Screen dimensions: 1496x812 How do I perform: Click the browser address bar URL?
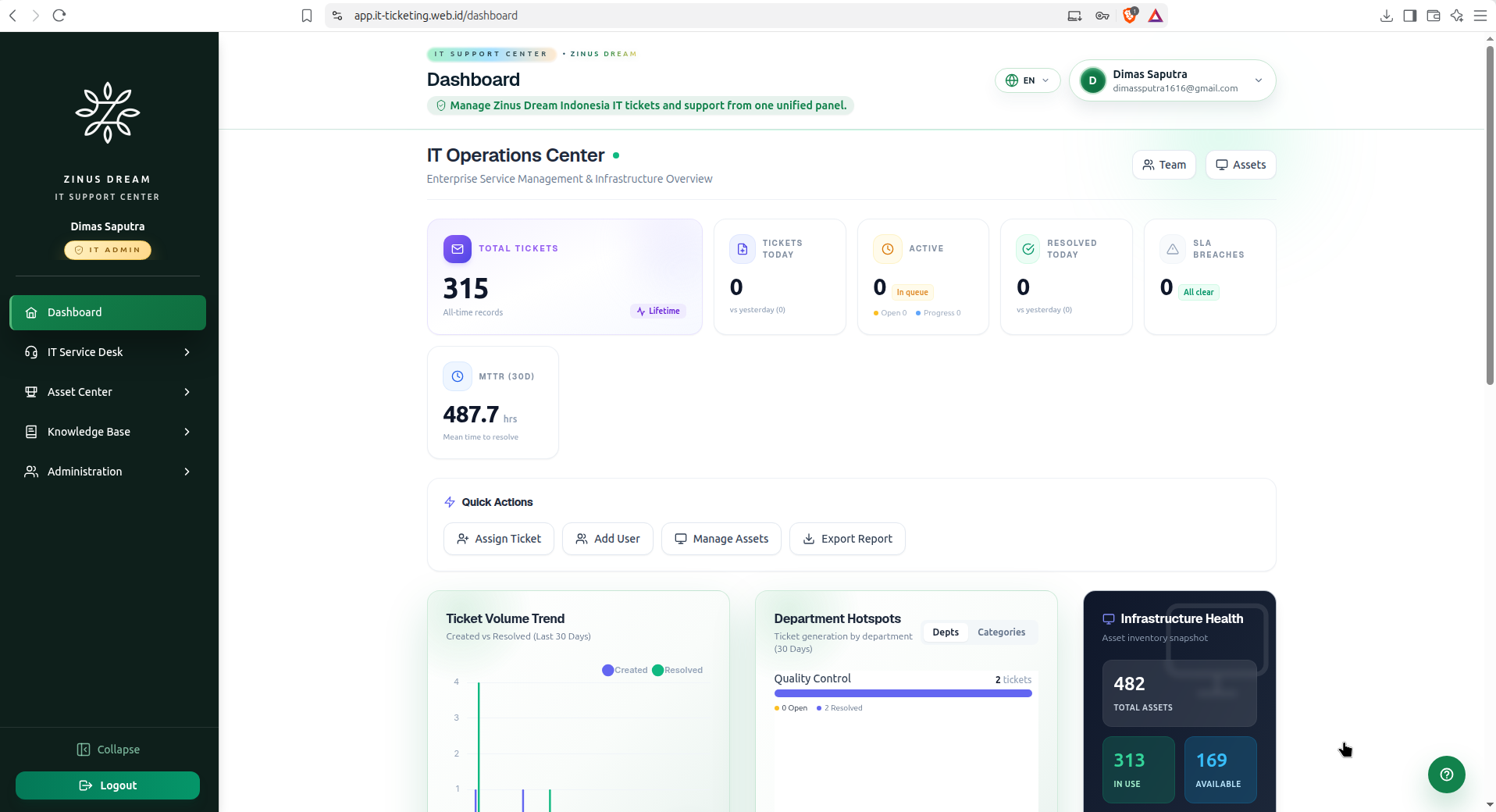pos(436,16)
